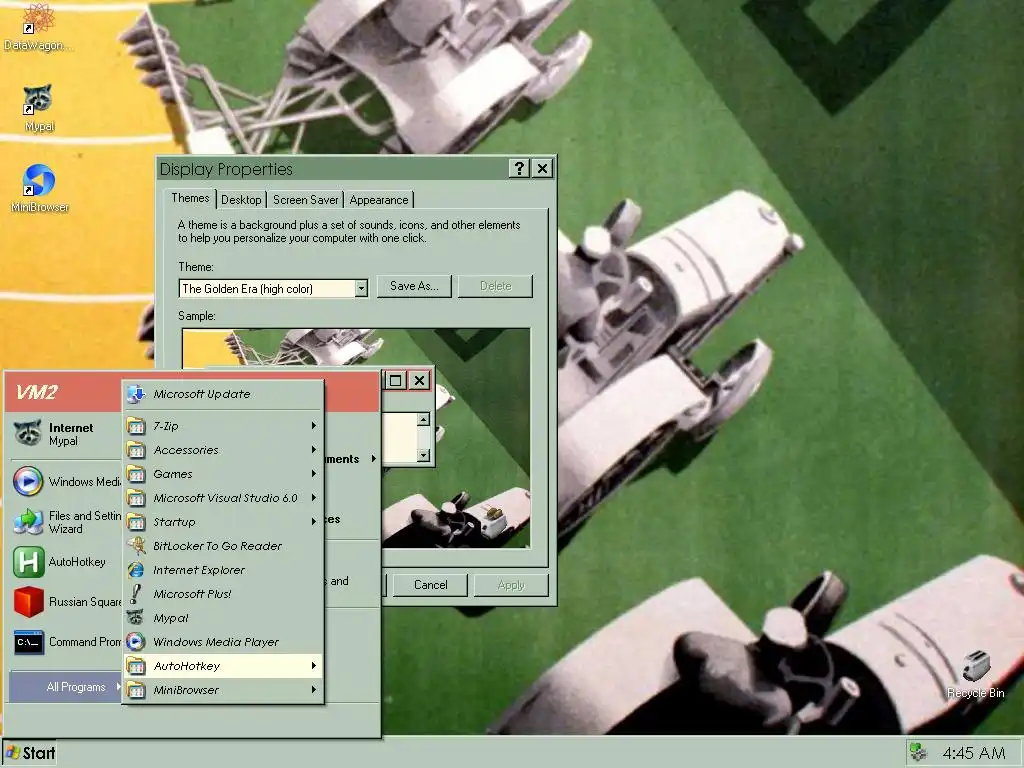Switch to the Themes tab
Image resolution: width=1024 pixels, height=768 pixels.
point(190,199)
